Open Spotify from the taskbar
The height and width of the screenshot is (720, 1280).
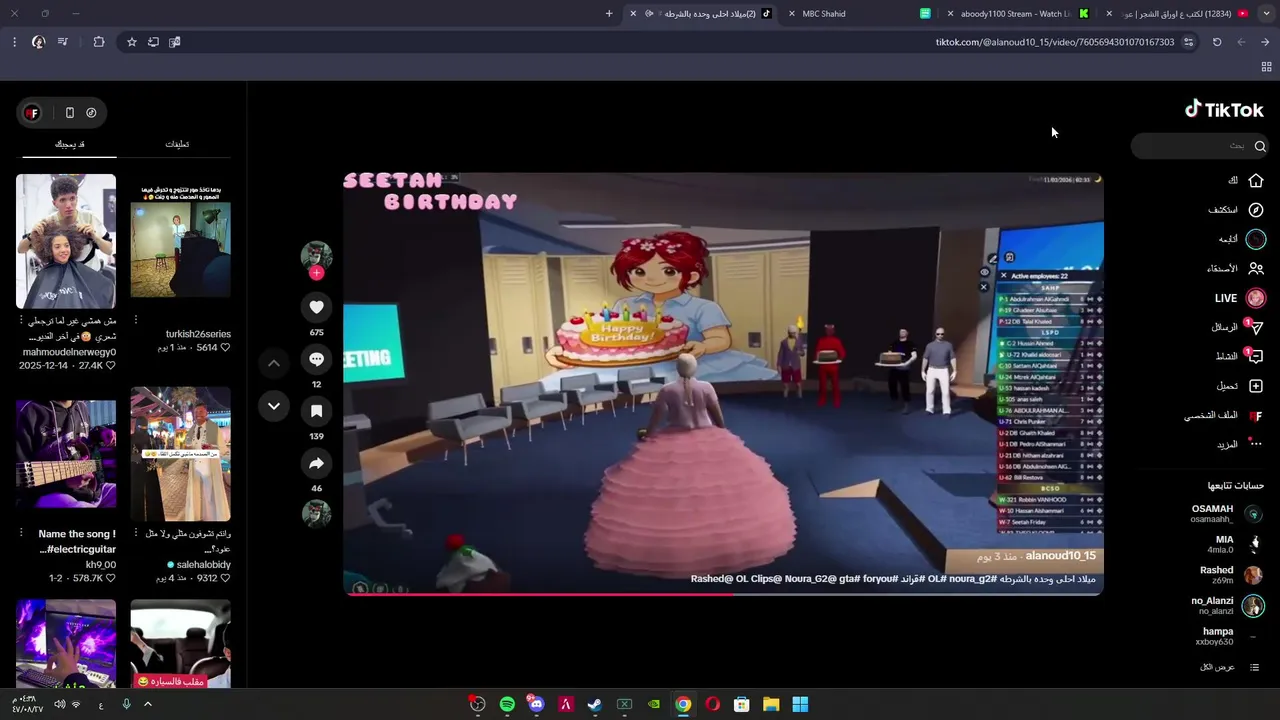click(x=507, y=704)
